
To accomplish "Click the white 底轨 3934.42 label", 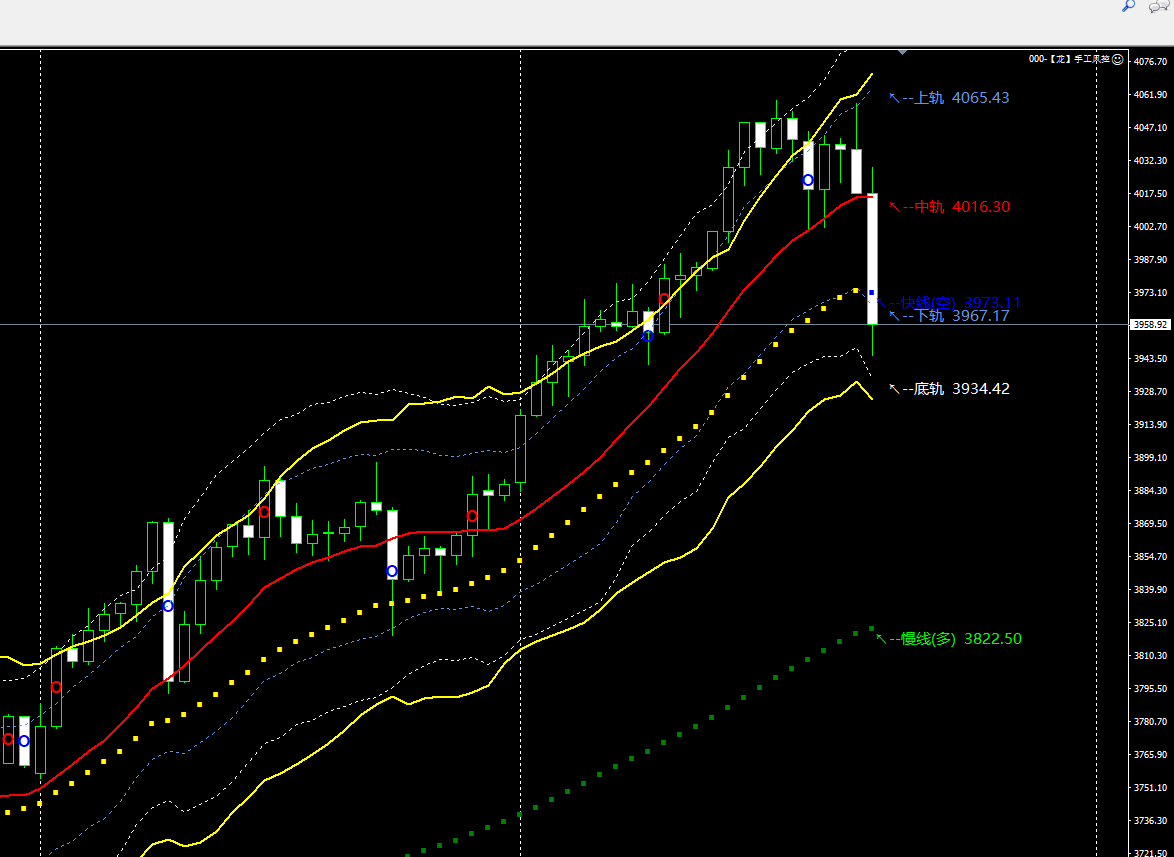I will click(961, 388).
